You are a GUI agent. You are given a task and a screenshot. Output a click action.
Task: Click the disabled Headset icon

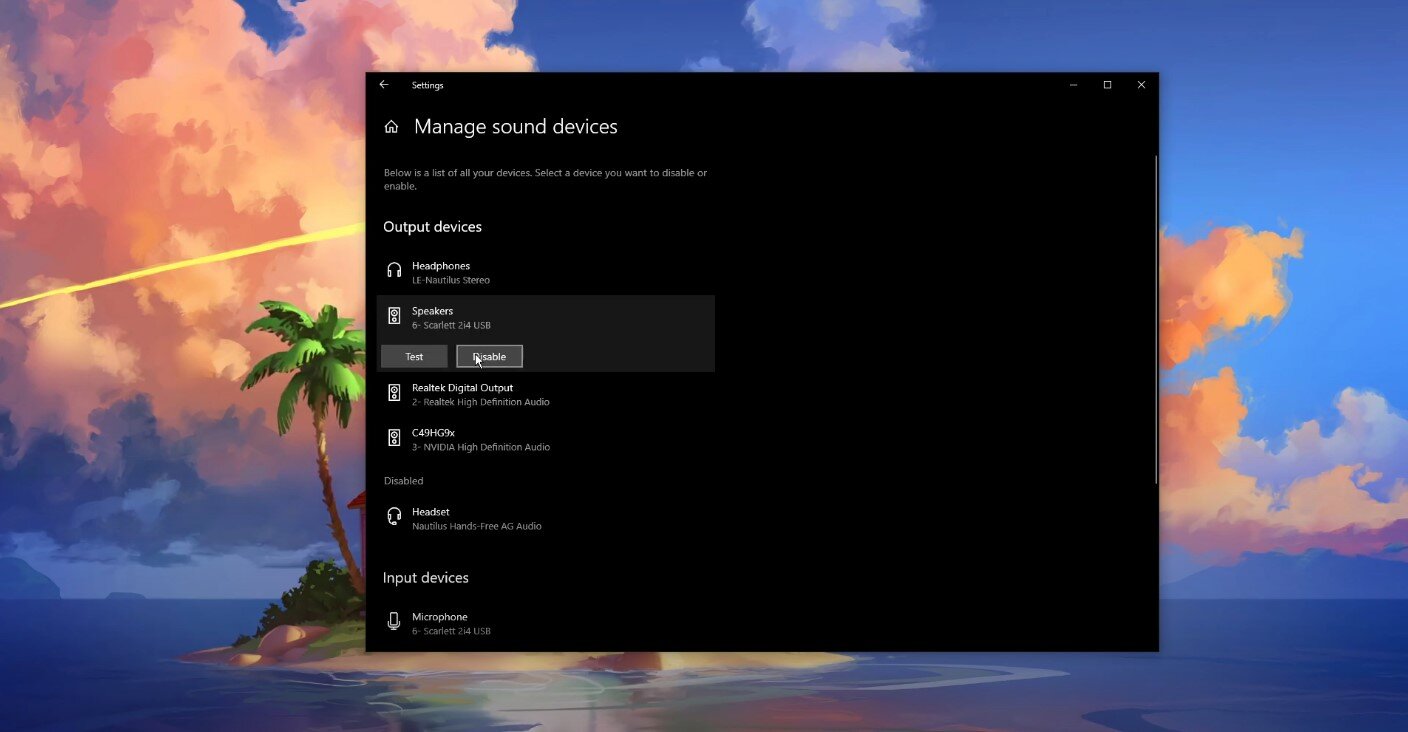[x=394, y=517]
